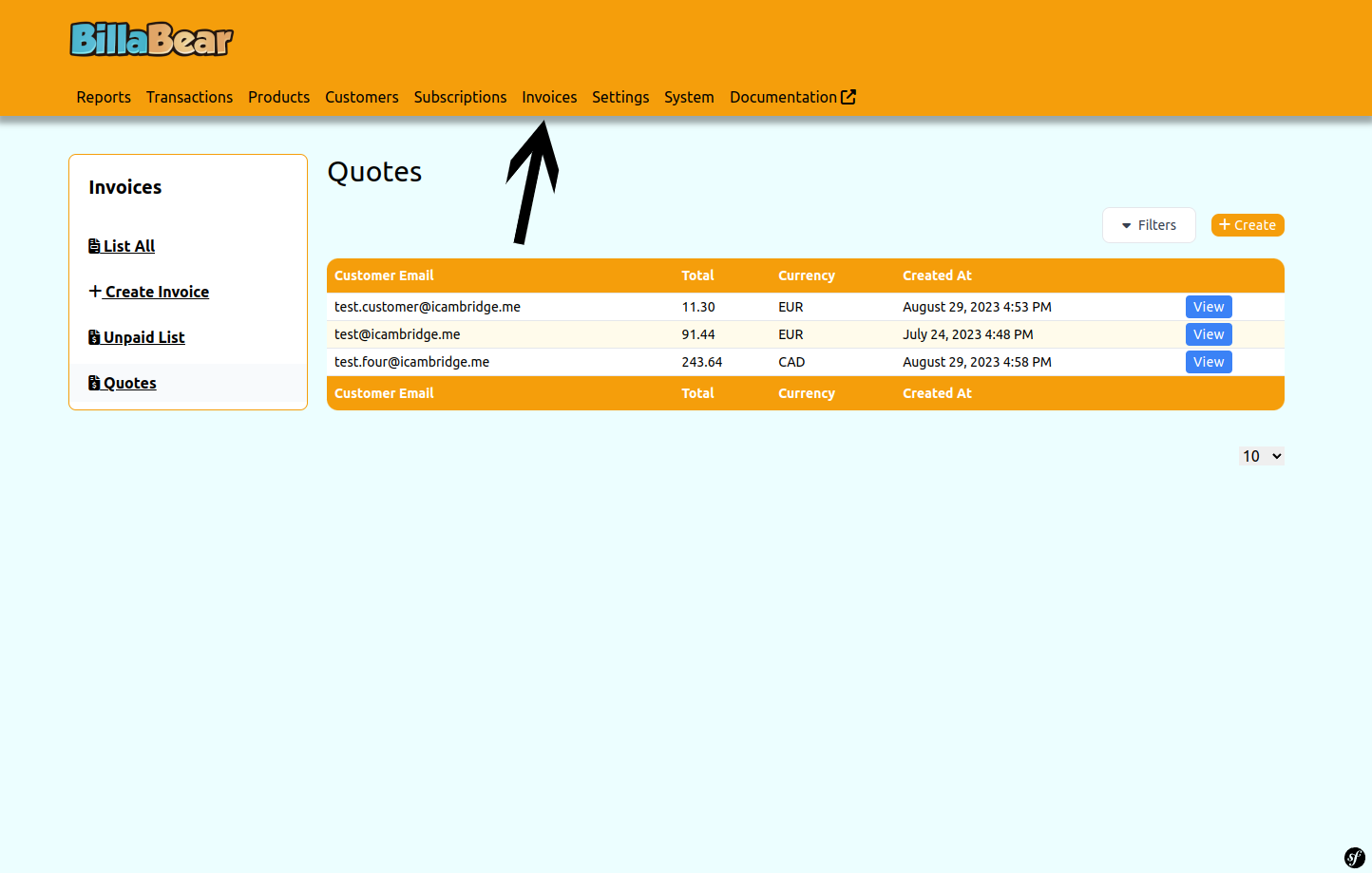Click the top Currency column header
The height and width of the screenshot is (873, 1372).
pos(807,275)
